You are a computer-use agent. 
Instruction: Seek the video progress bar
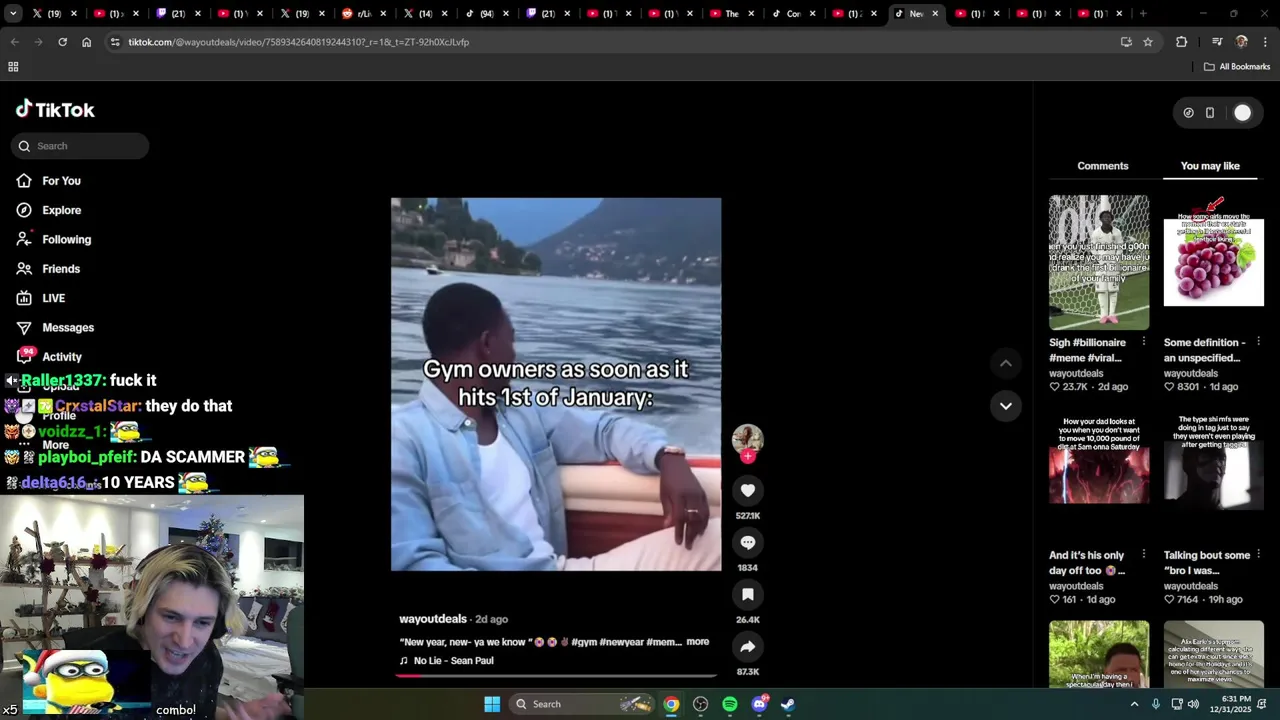click(x=555, y=676)
